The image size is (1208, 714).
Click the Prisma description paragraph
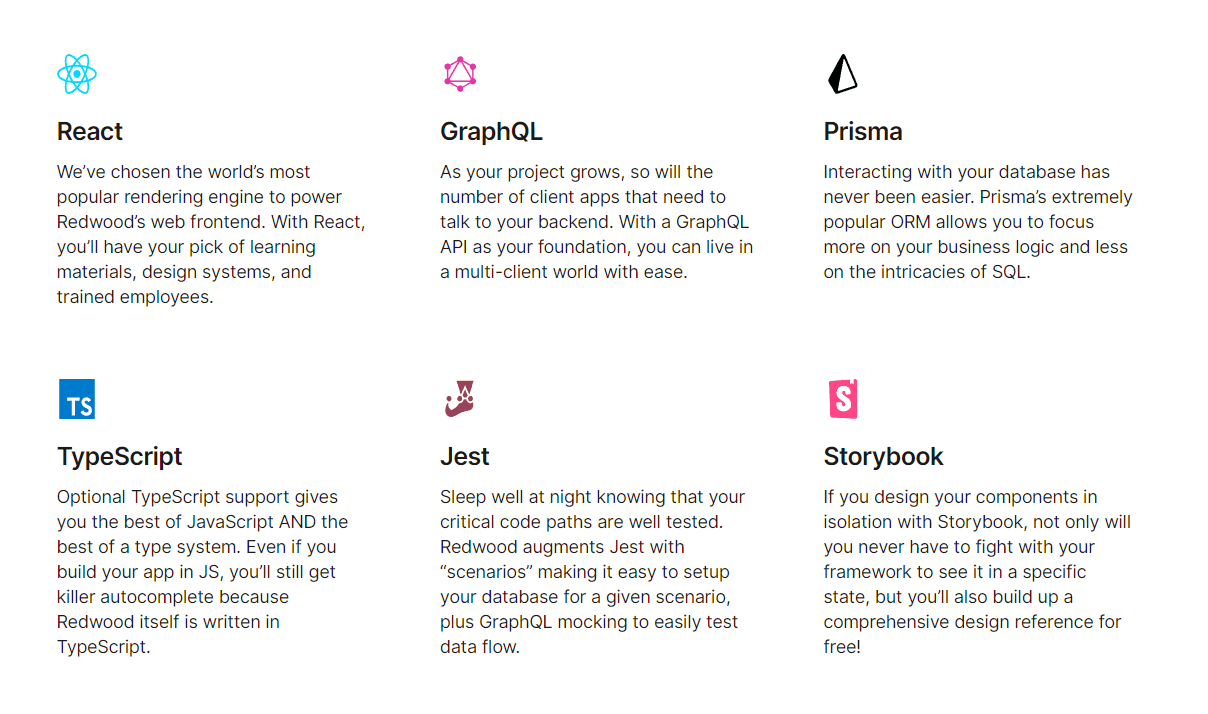(x=978, y=222)
